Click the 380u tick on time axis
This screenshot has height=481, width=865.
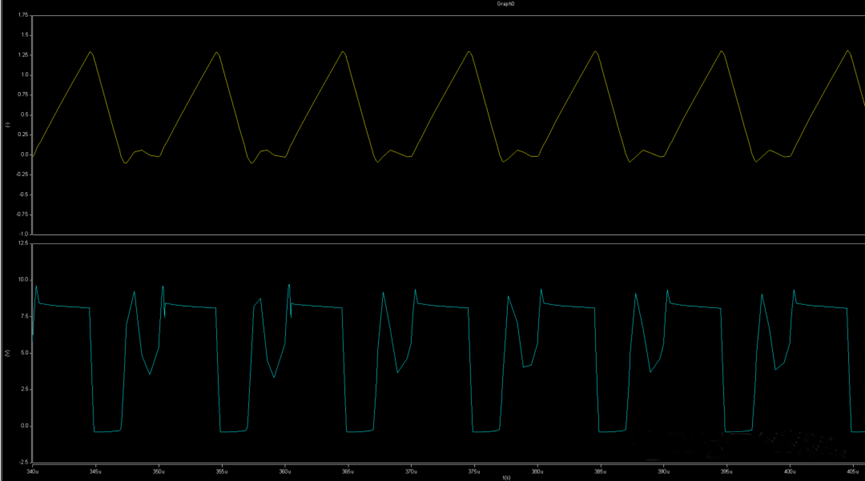[537, 469]
